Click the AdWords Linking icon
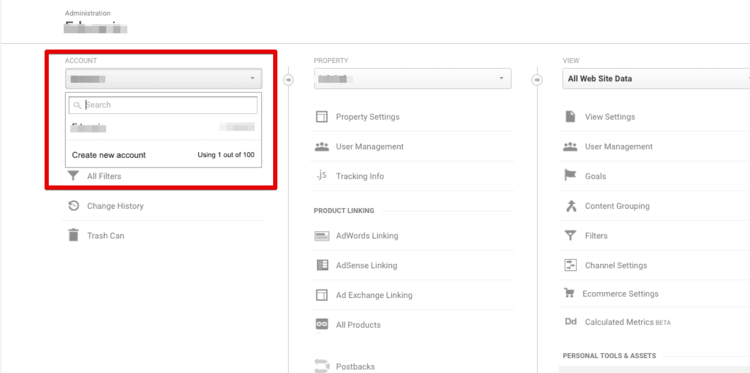750x373 pixels. click(x=322, y=236)
